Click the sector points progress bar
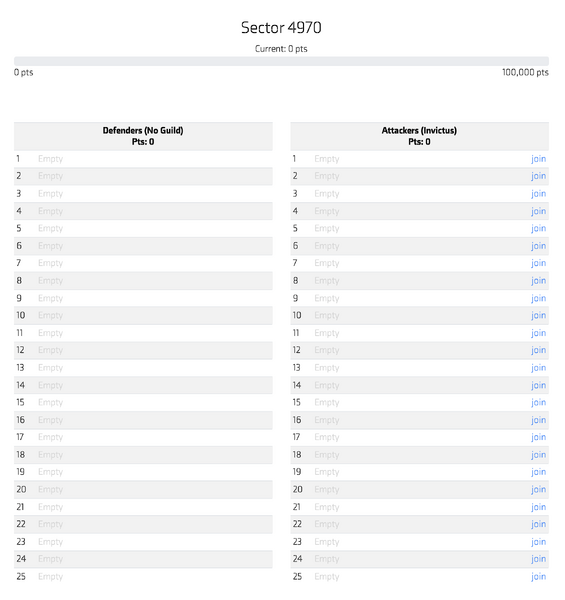565x600 pixels. (x=281, y=61)
